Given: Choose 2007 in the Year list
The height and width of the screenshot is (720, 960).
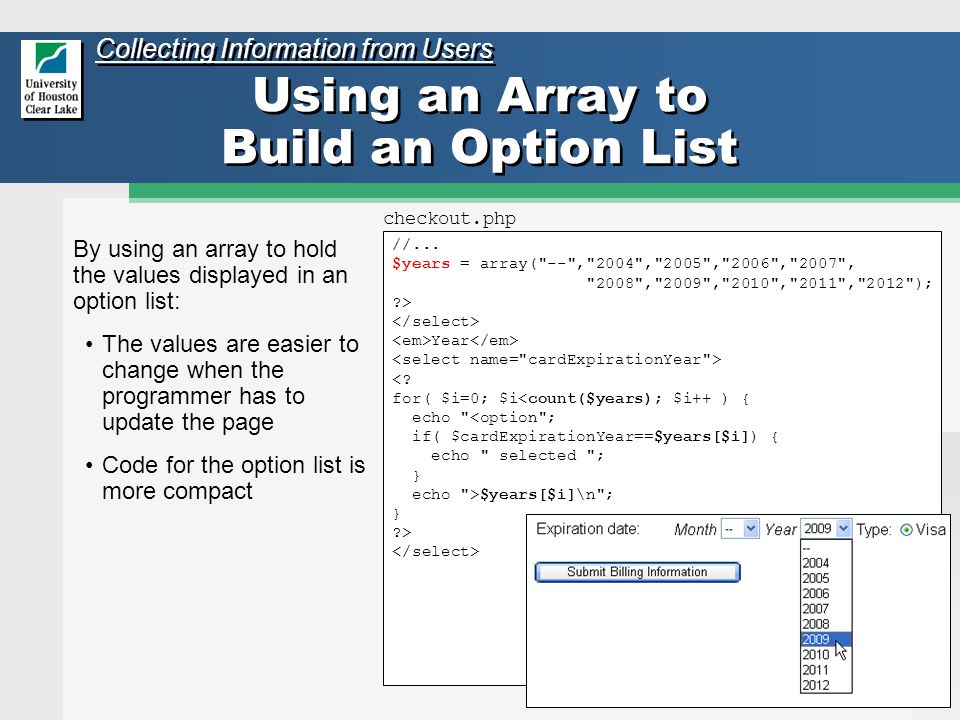Looking at the screenshot, I should tap(825, 609).
